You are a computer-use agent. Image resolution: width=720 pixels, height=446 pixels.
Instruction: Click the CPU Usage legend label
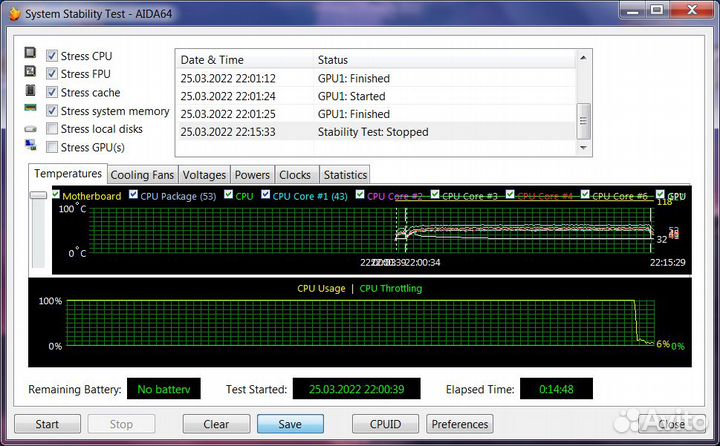point(321,288)
